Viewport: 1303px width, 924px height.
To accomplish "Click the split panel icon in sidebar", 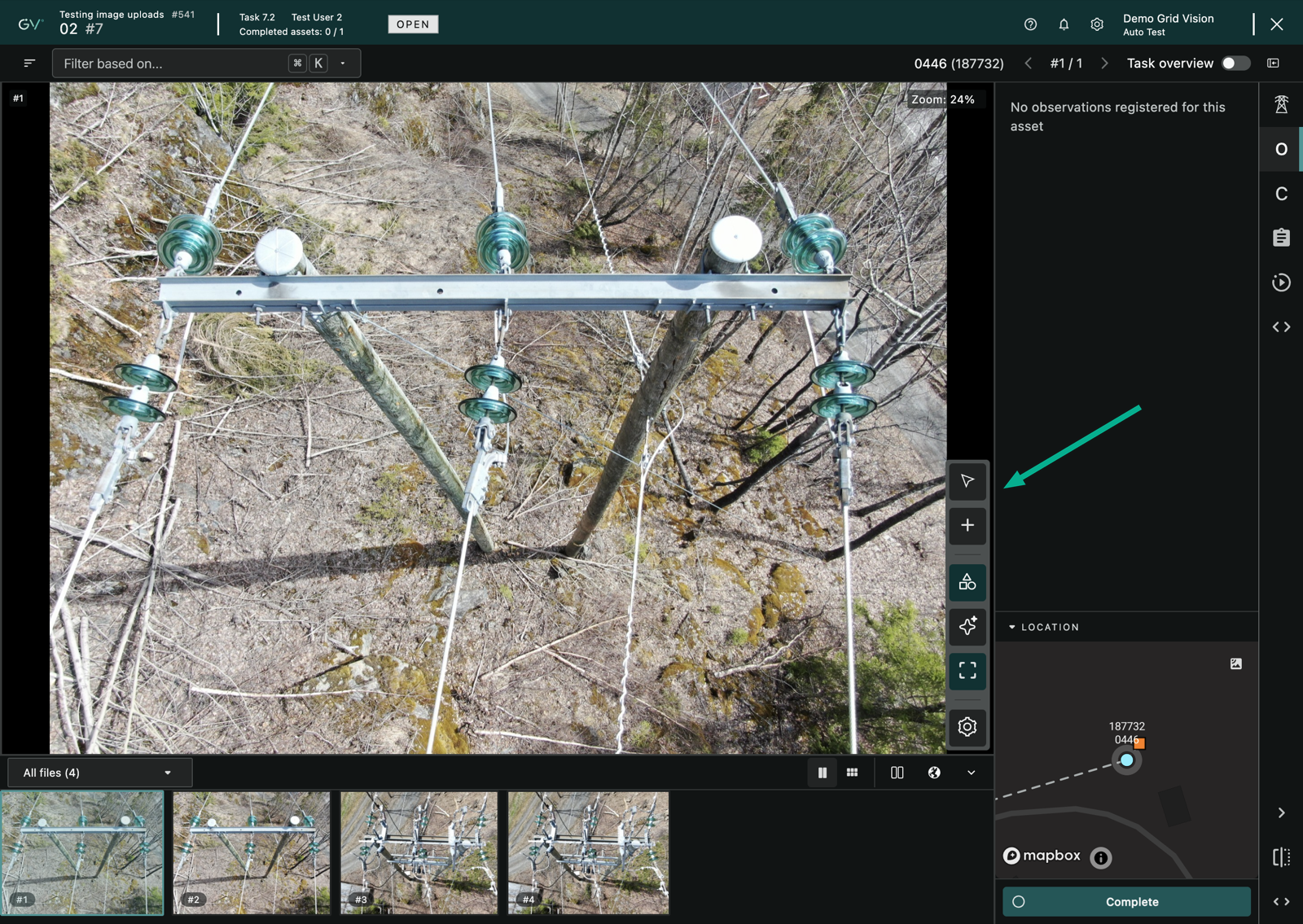I will [1281, 856].
